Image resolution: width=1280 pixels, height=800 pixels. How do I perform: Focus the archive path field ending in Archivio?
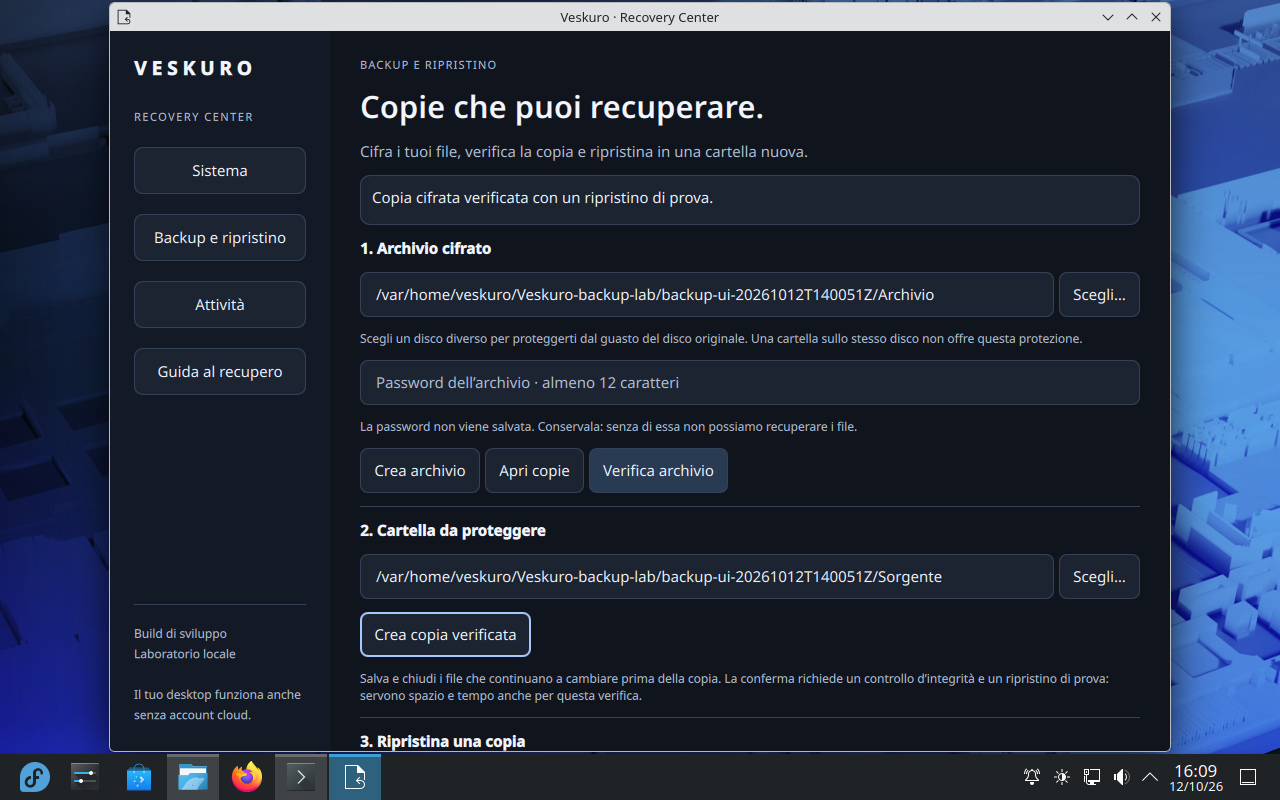tap(707, 295)
